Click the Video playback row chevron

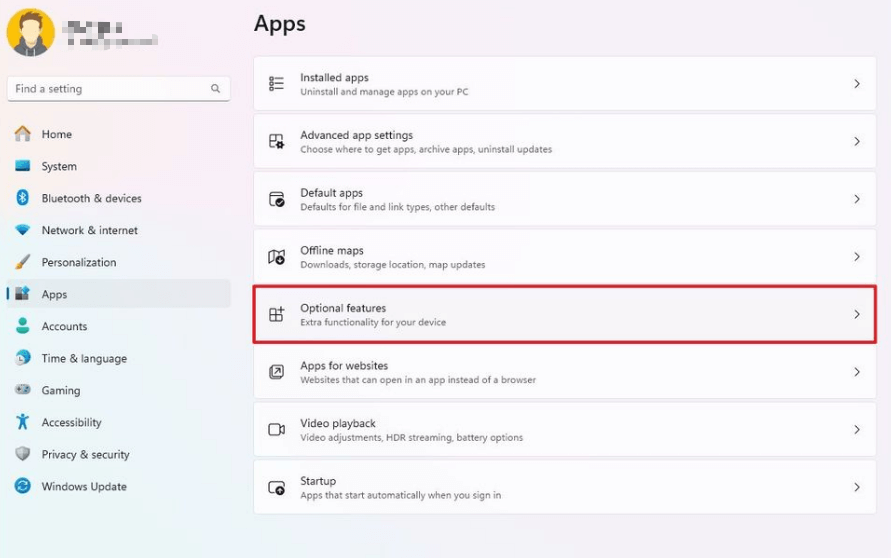click(x=857, y=430)
